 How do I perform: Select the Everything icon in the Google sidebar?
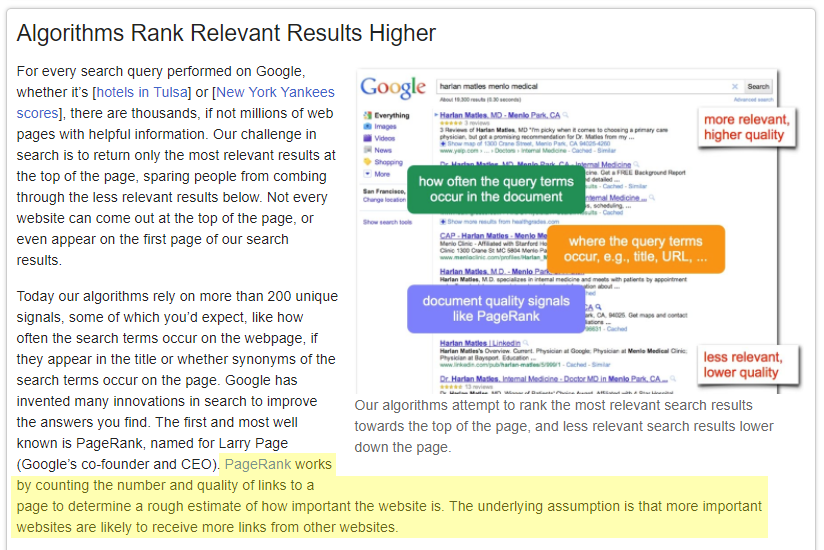(367, 115)
